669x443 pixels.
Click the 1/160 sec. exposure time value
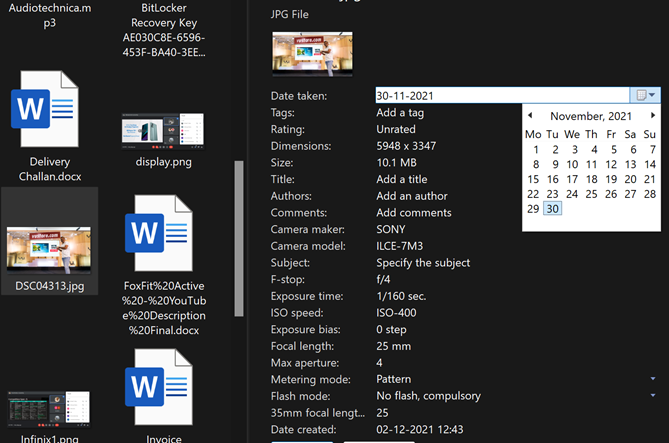click(401, 296)
